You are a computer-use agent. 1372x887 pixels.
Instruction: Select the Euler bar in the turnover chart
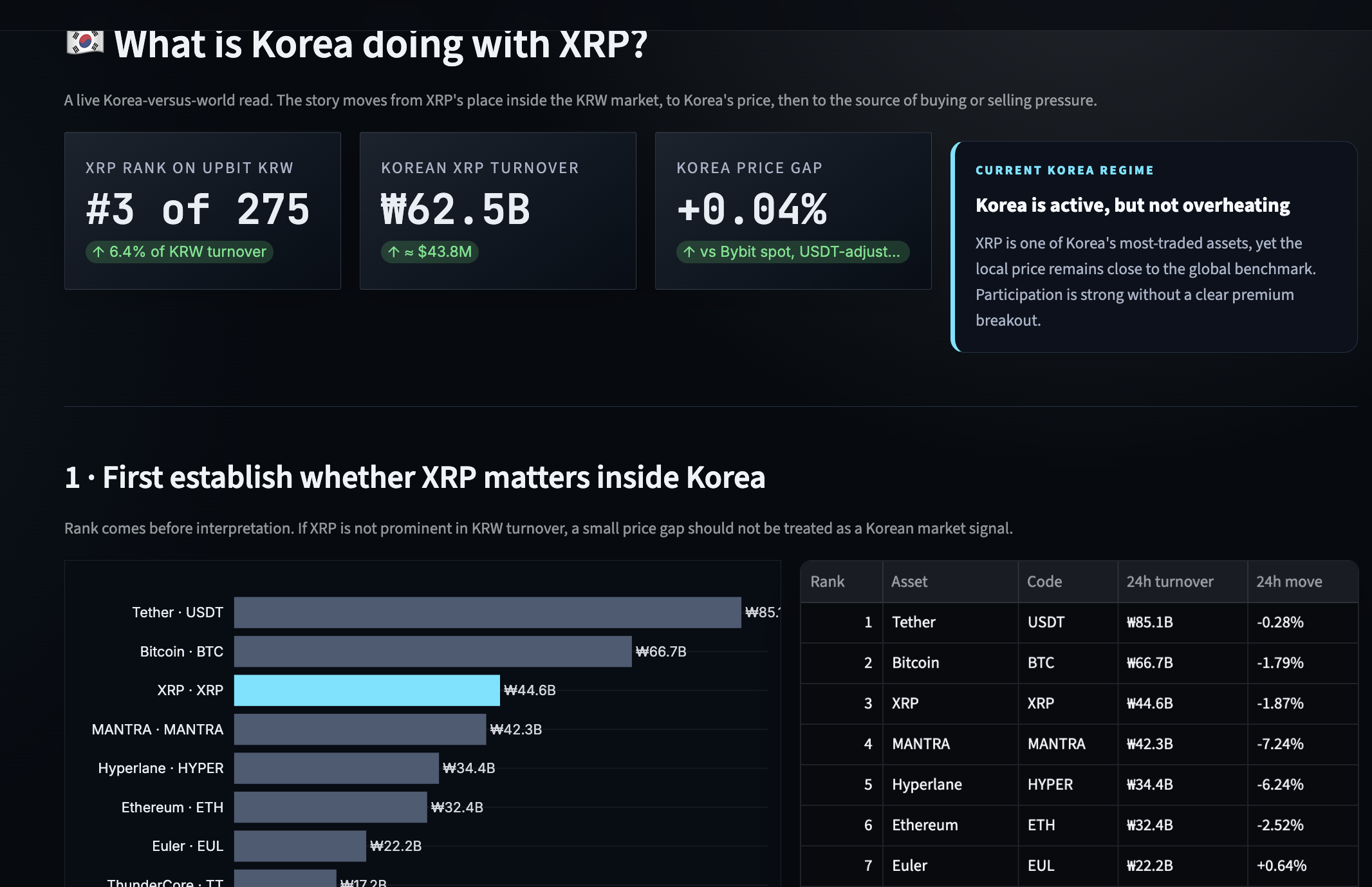tap(300, 846)
